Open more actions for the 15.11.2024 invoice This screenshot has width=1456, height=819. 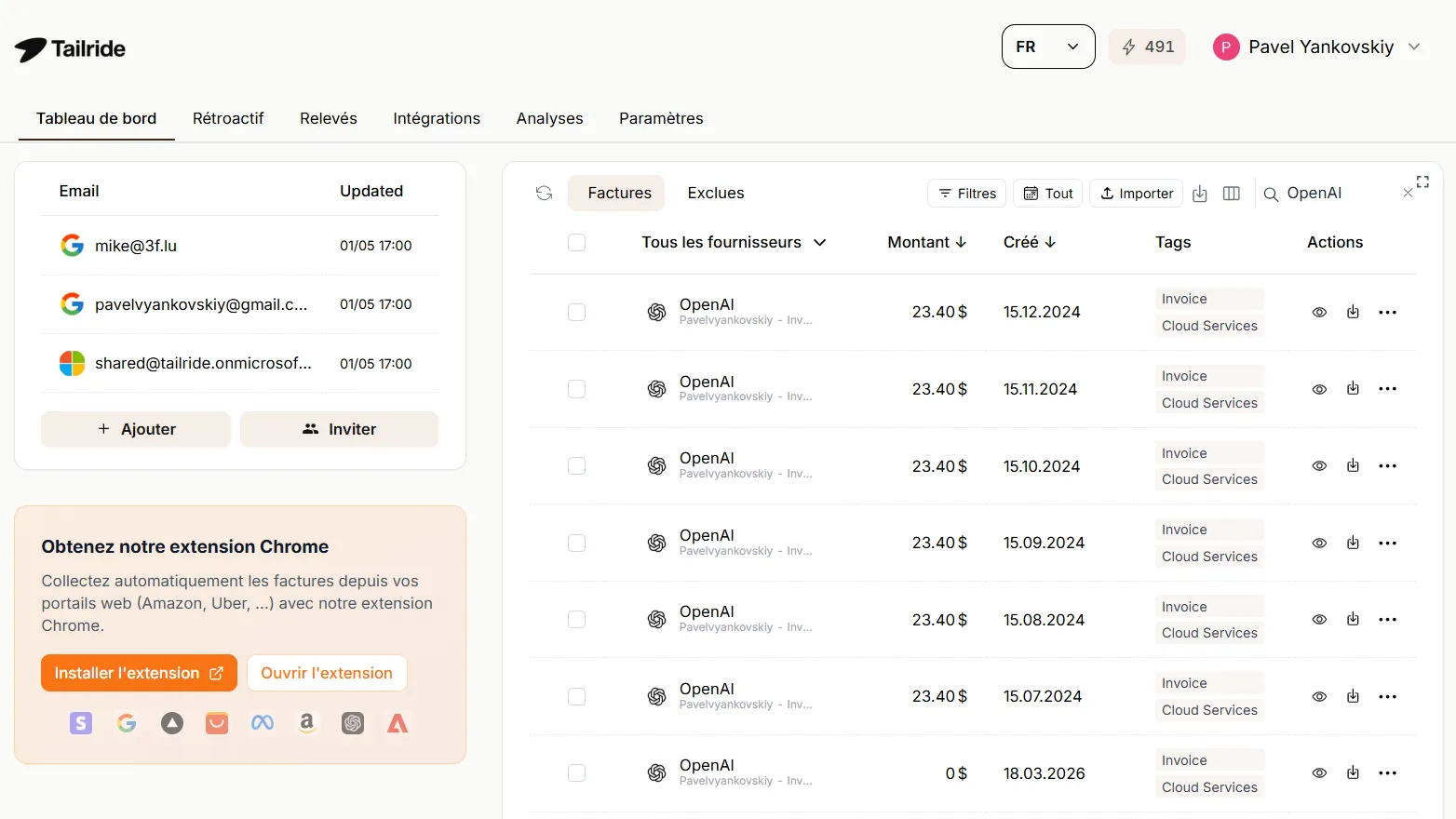[1387, 389]
